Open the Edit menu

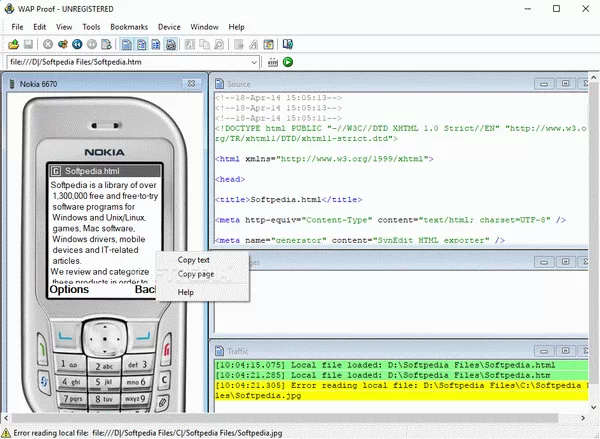(39, 27)
